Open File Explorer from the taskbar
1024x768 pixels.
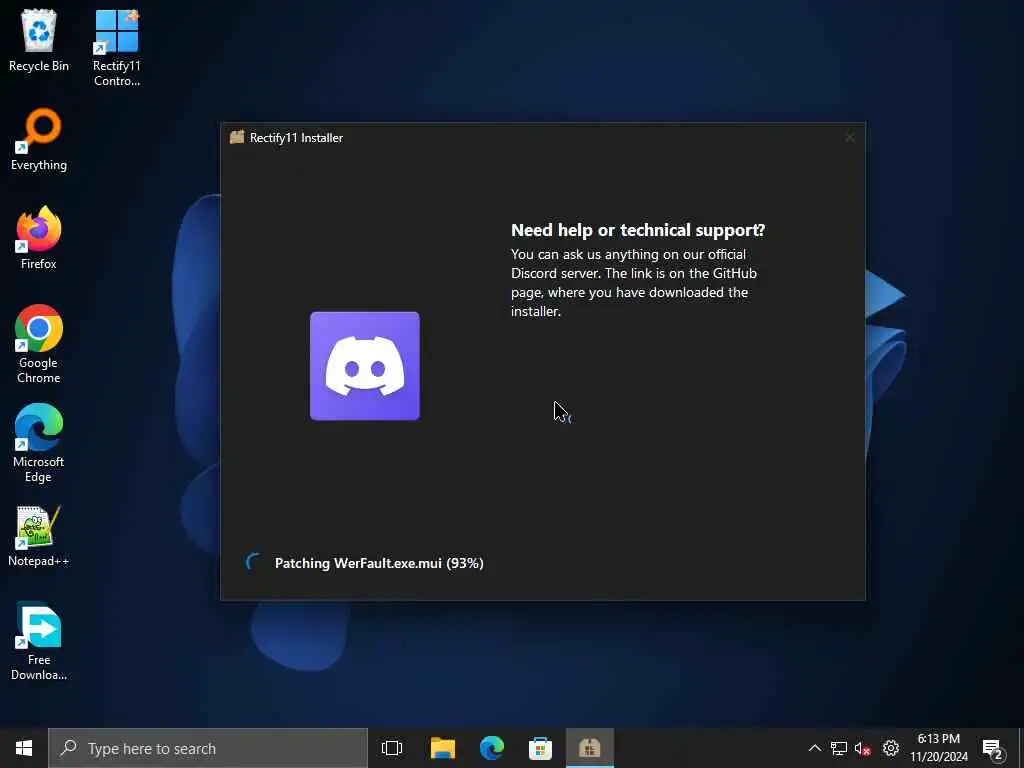point(443,748)
